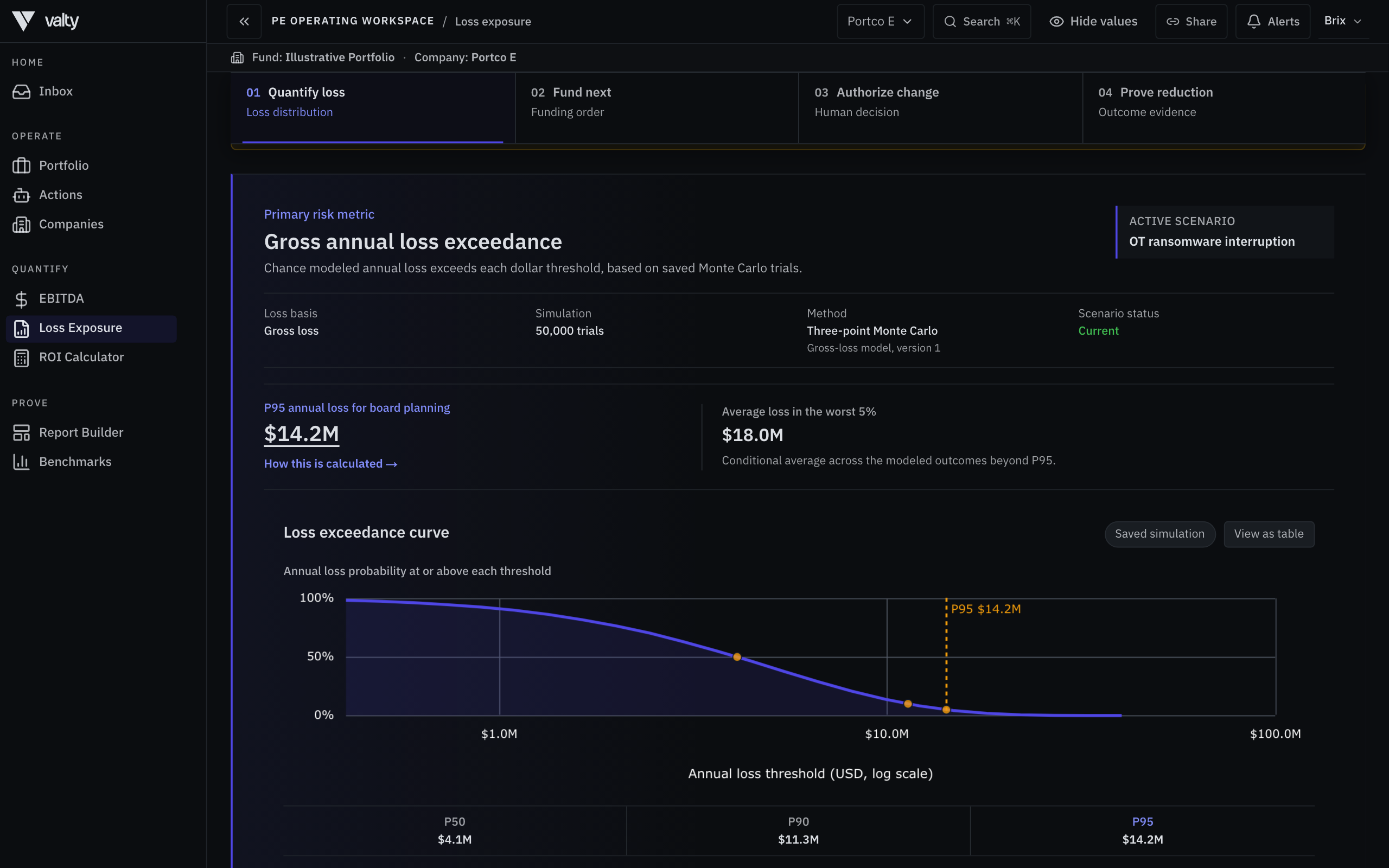Screen dimensions: 1389x868
Task: Open Companies building icon
Action: (21, 225)
